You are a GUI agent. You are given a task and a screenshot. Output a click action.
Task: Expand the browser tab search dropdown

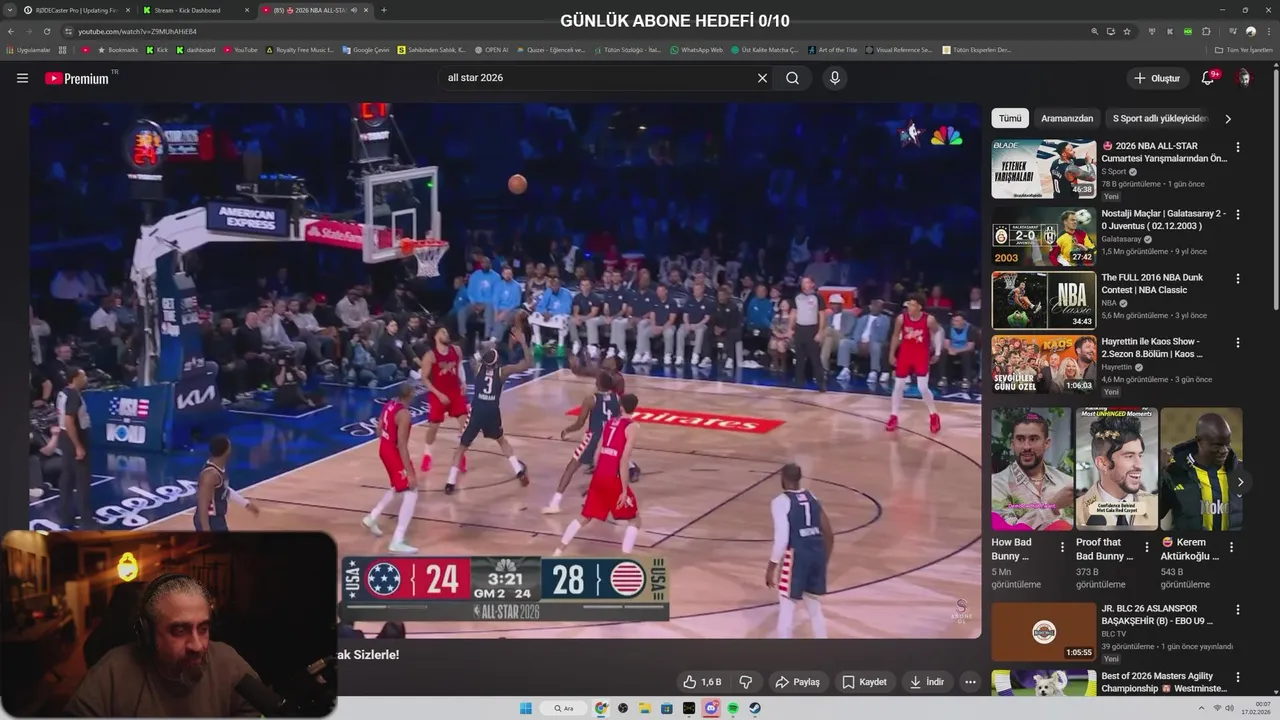pyautogui.click(x=12, y=10)
